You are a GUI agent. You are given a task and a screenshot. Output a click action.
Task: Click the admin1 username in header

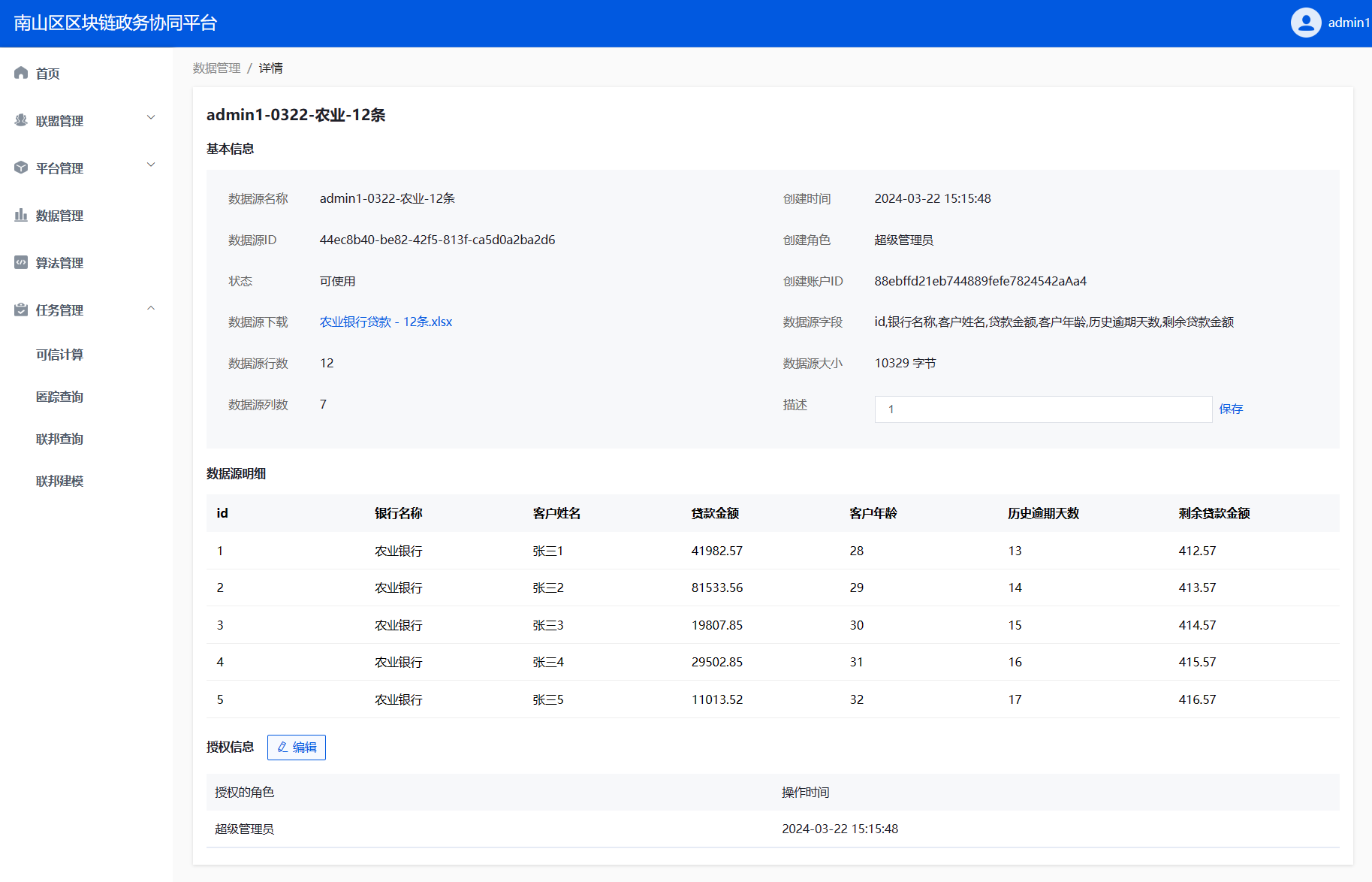pyautogui.click(x=1349, y=23)
